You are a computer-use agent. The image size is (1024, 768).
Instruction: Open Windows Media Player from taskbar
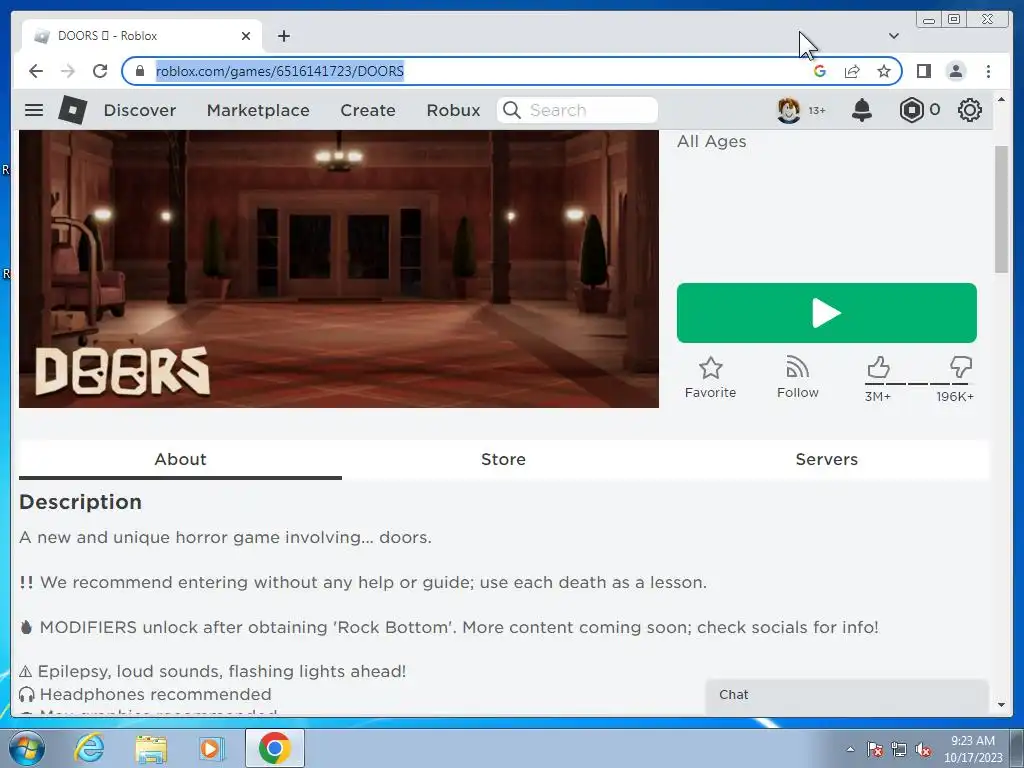[x=212, y=748]
